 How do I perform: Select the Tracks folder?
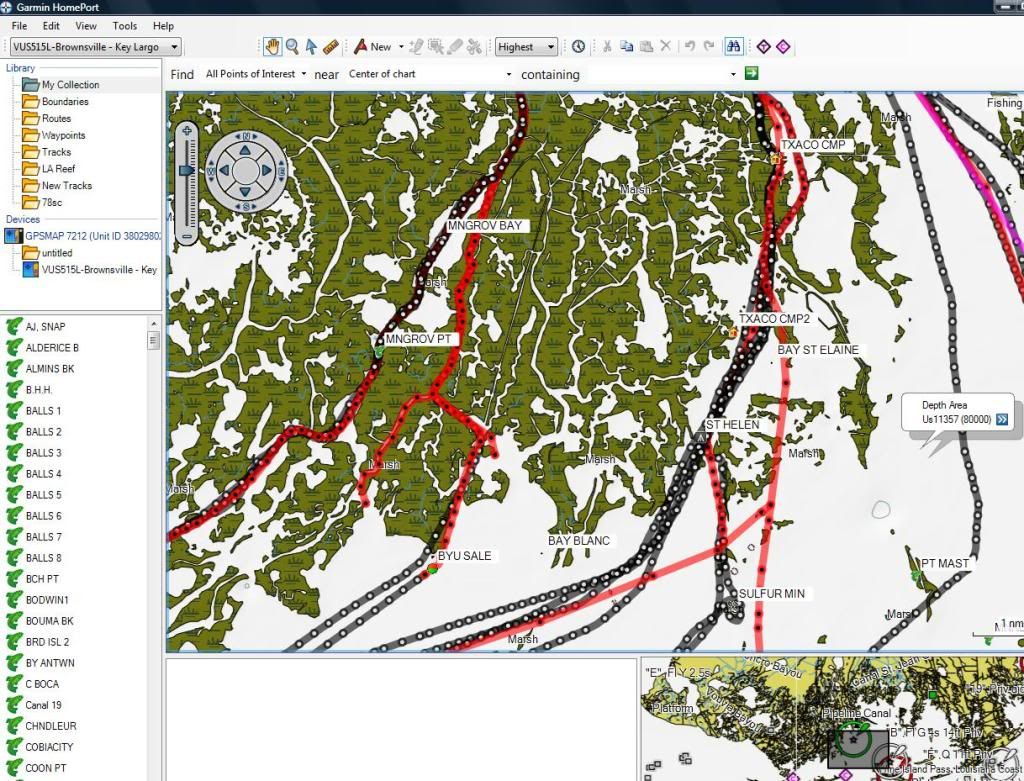[56, 151]
